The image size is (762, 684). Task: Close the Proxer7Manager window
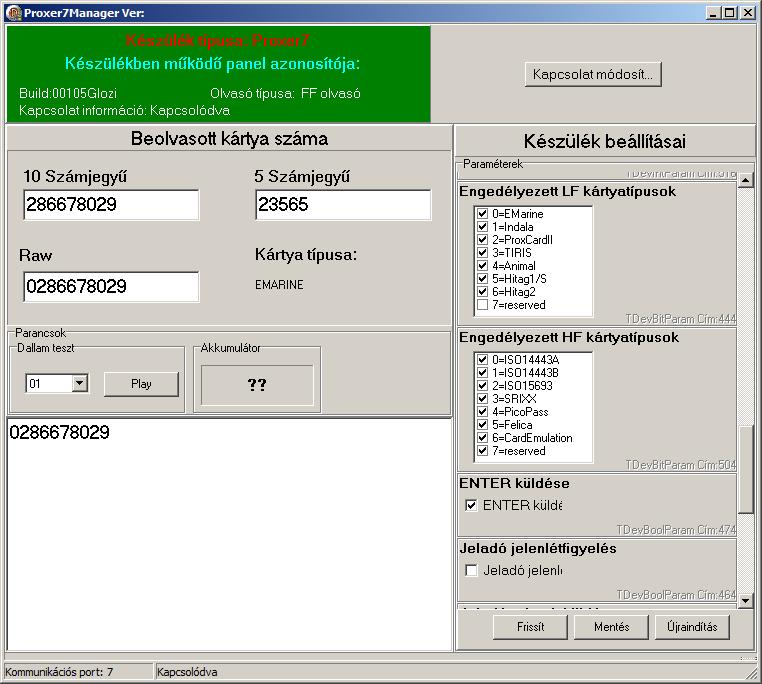click(x=747, y=13)
